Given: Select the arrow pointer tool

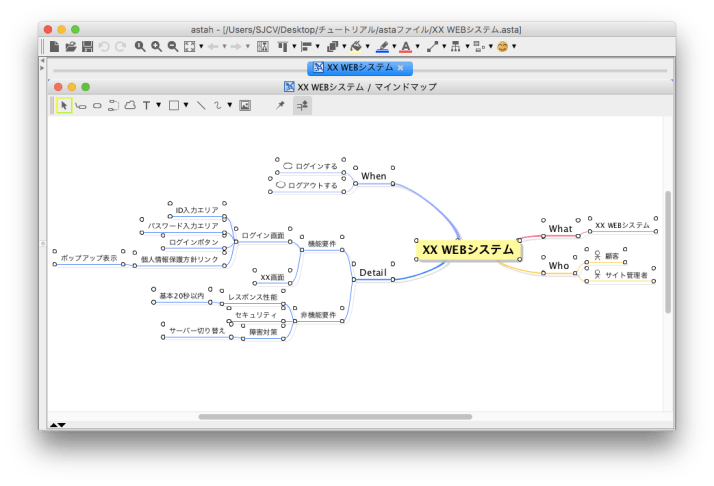Looking at the screenshot, I should coord(64,105).
